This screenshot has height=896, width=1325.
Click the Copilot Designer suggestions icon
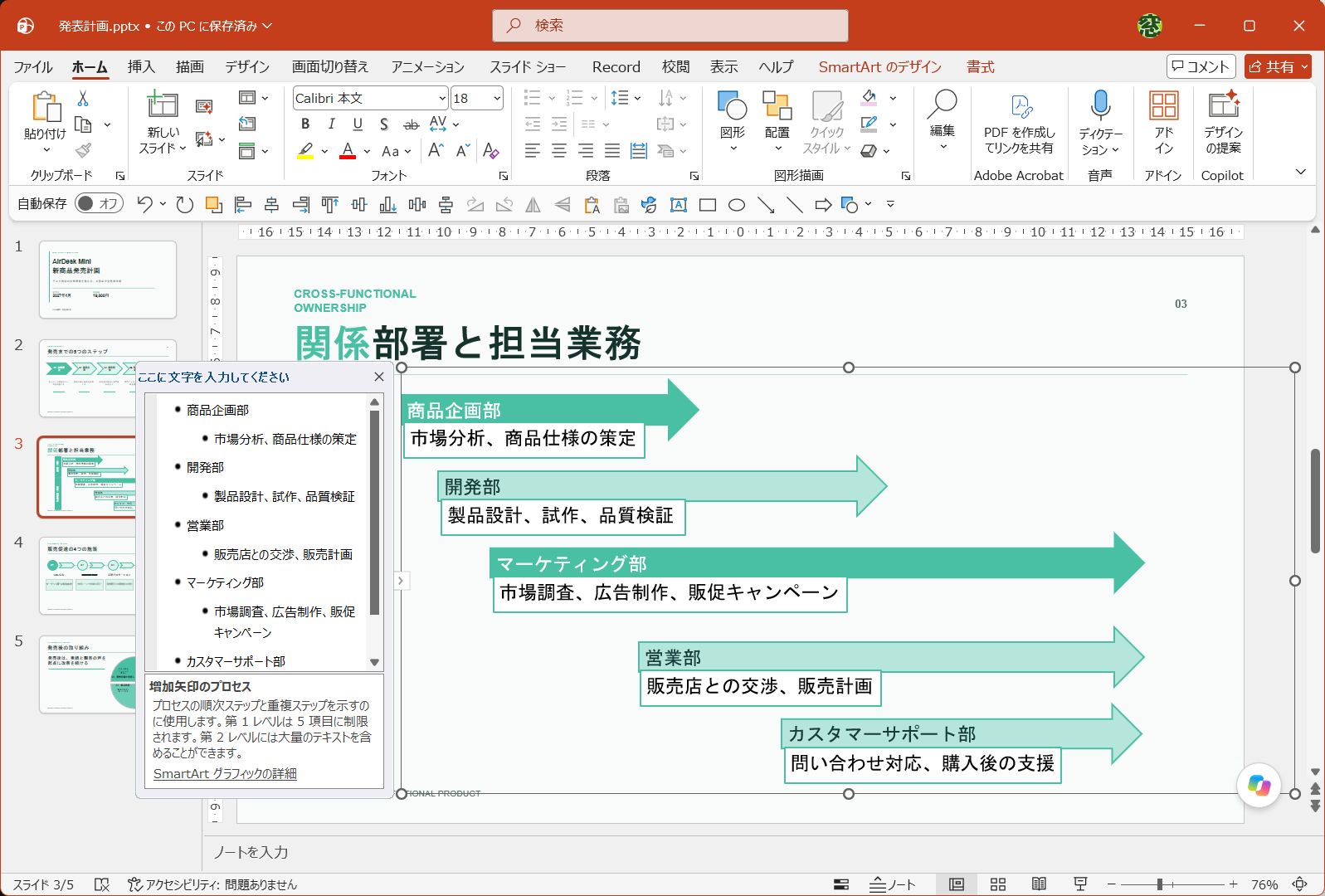coord(1224,123)
